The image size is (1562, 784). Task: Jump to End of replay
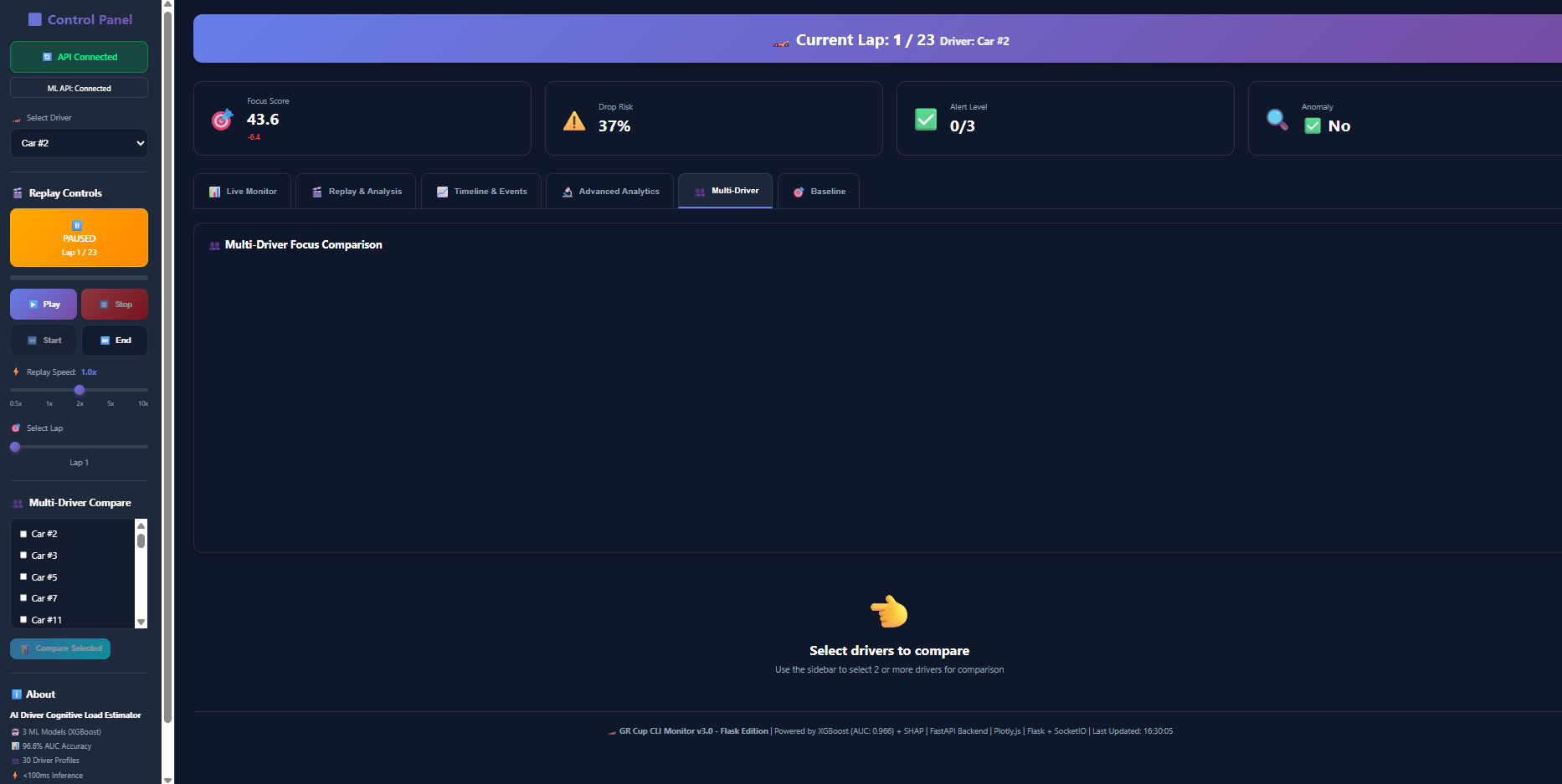pos(115,341)
